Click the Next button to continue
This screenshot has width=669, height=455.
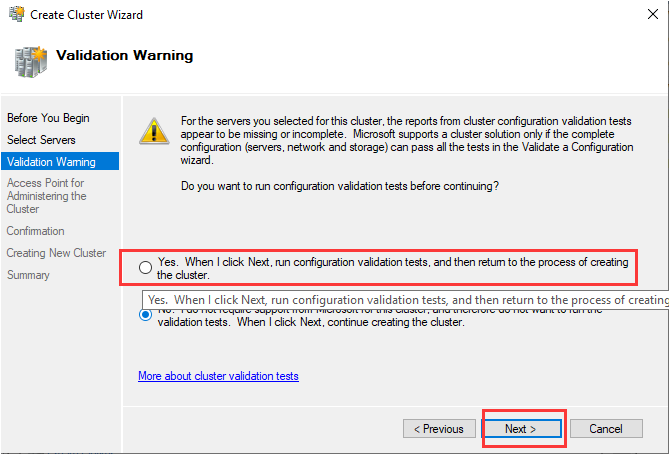coord(521,429)
